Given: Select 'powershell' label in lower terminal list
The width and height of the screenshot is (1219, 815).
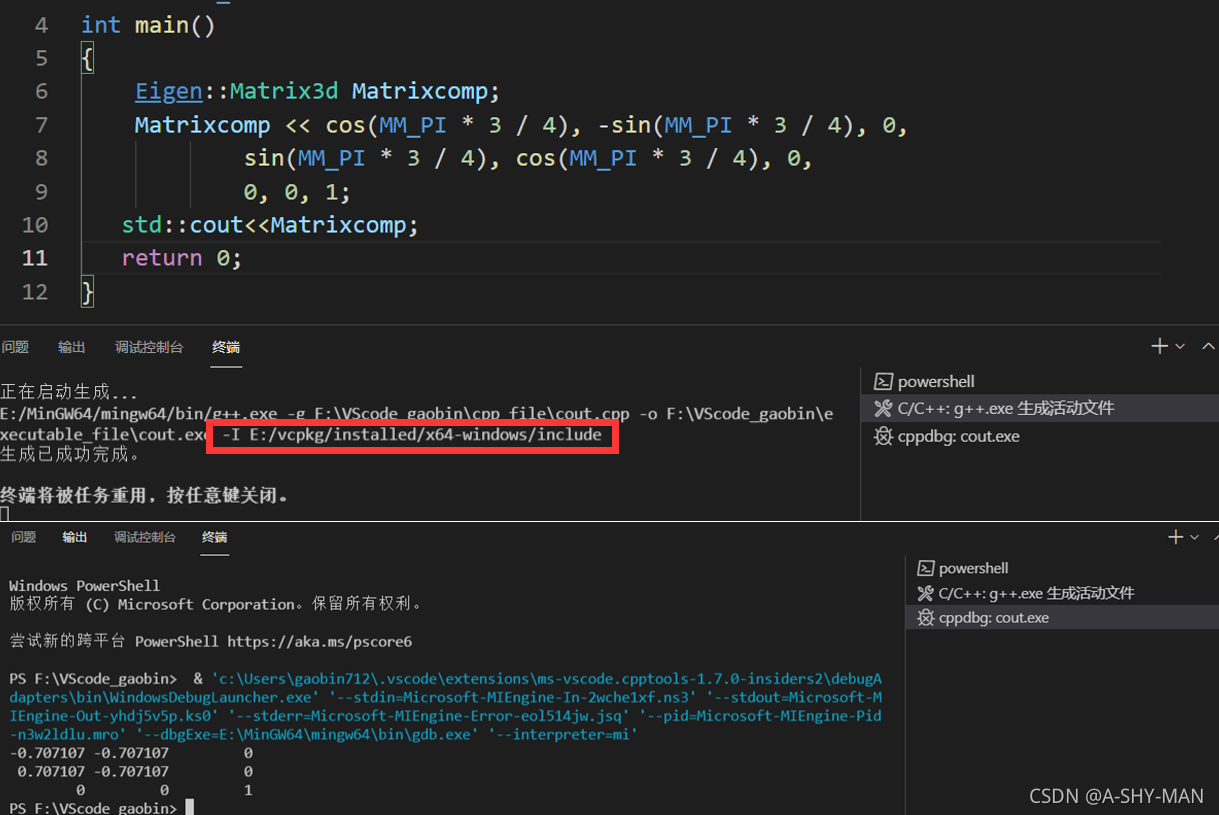Looking at the screenshot, I should pos(974,568).
